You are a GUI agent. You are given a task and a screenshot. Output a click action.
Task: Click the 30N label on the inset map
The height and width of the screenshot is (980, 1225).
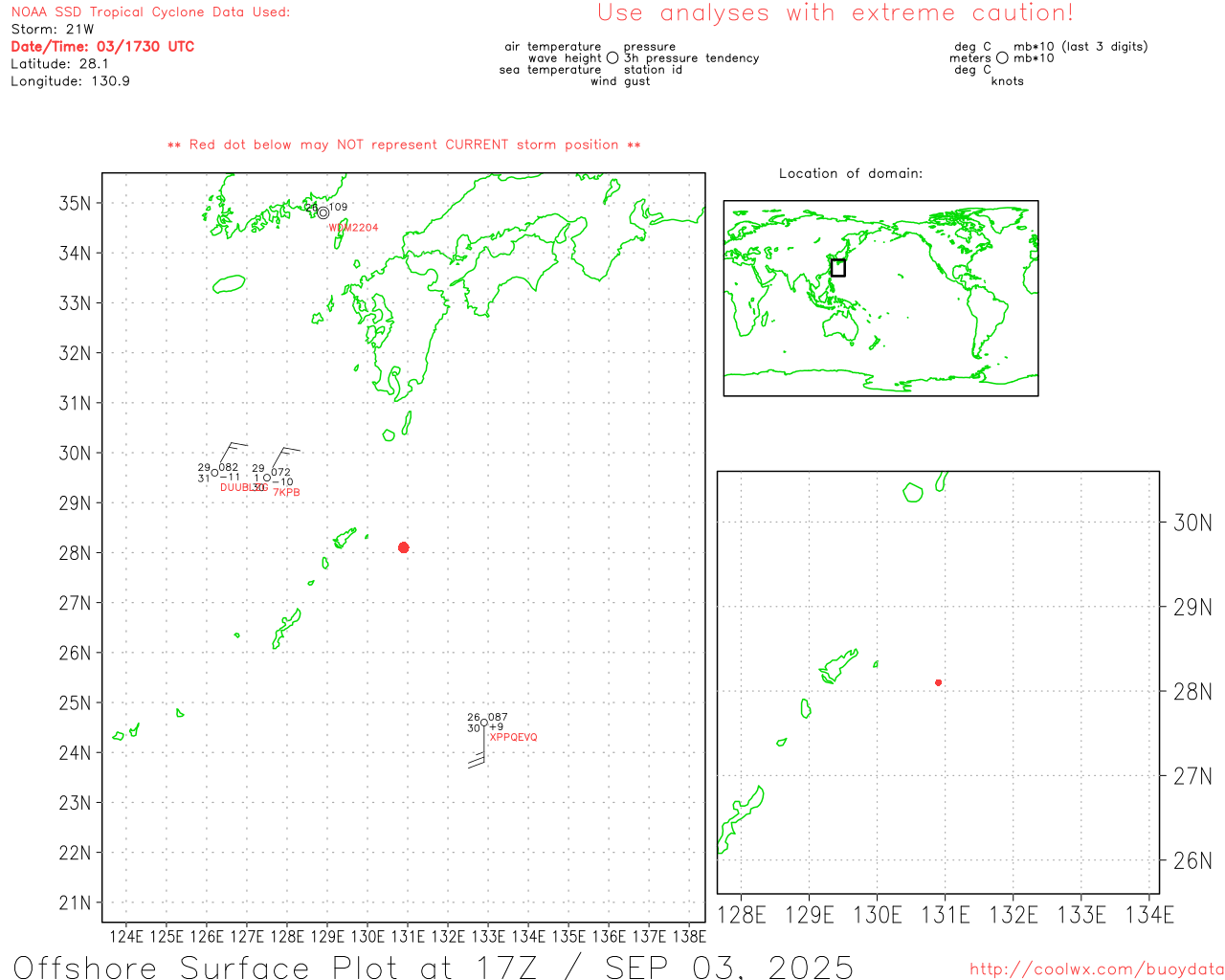[1192, 523]
